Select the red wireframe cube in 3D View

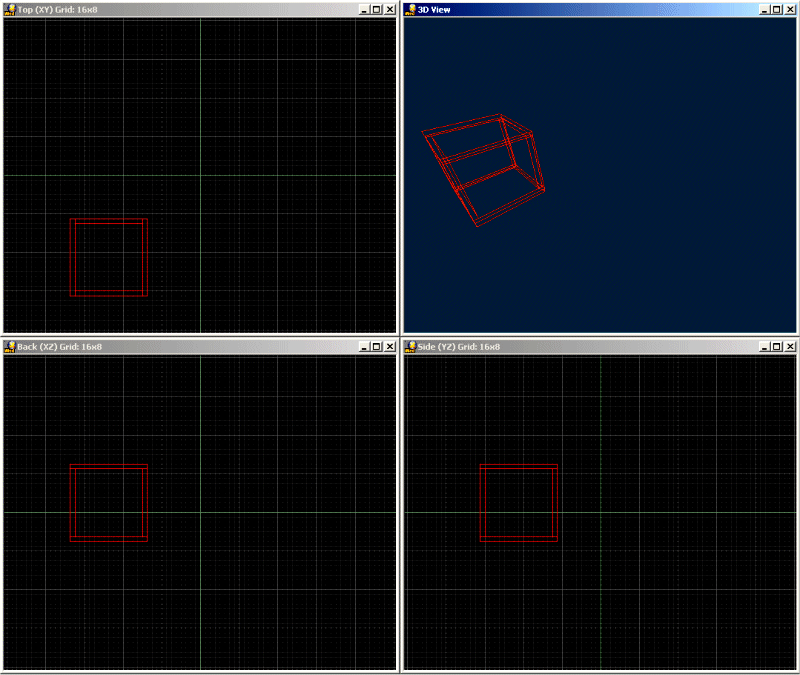click(483, 170)
